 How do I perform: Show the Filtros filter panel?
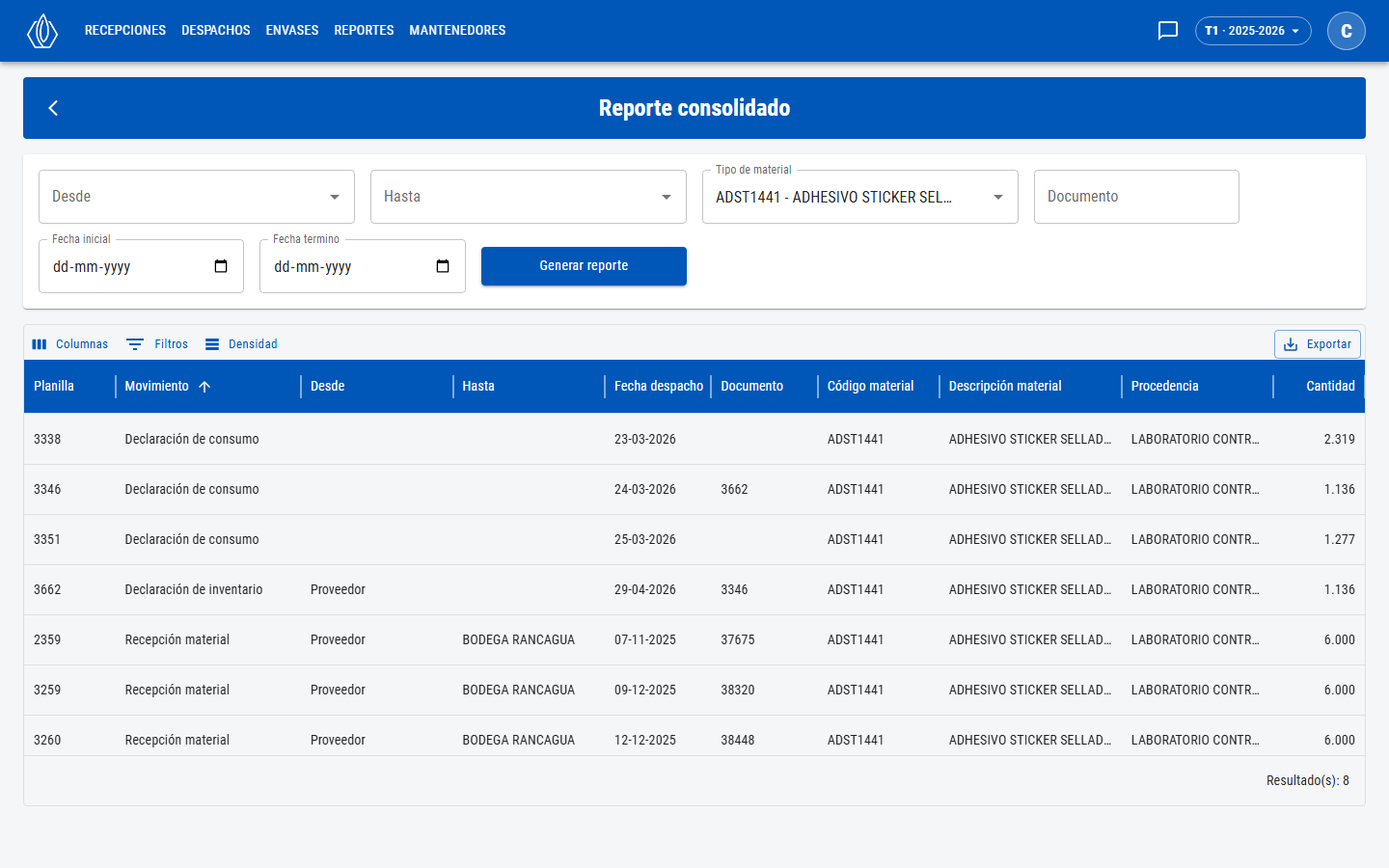pyautogui.click(x=158, y=344)
